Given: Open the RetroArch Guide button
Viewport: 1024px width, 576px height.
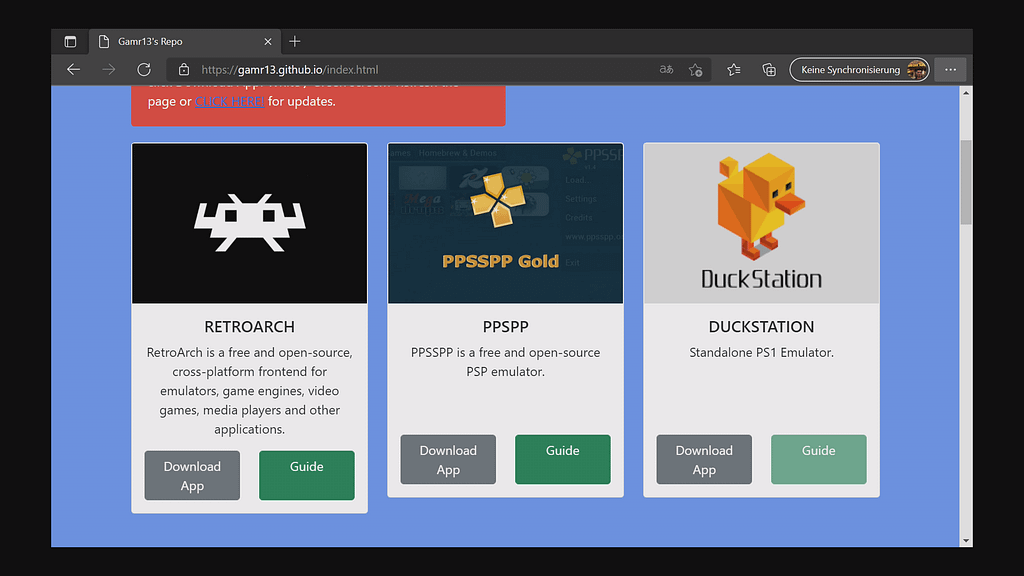Looking at the screenshot, I should (x=306, y=476).
